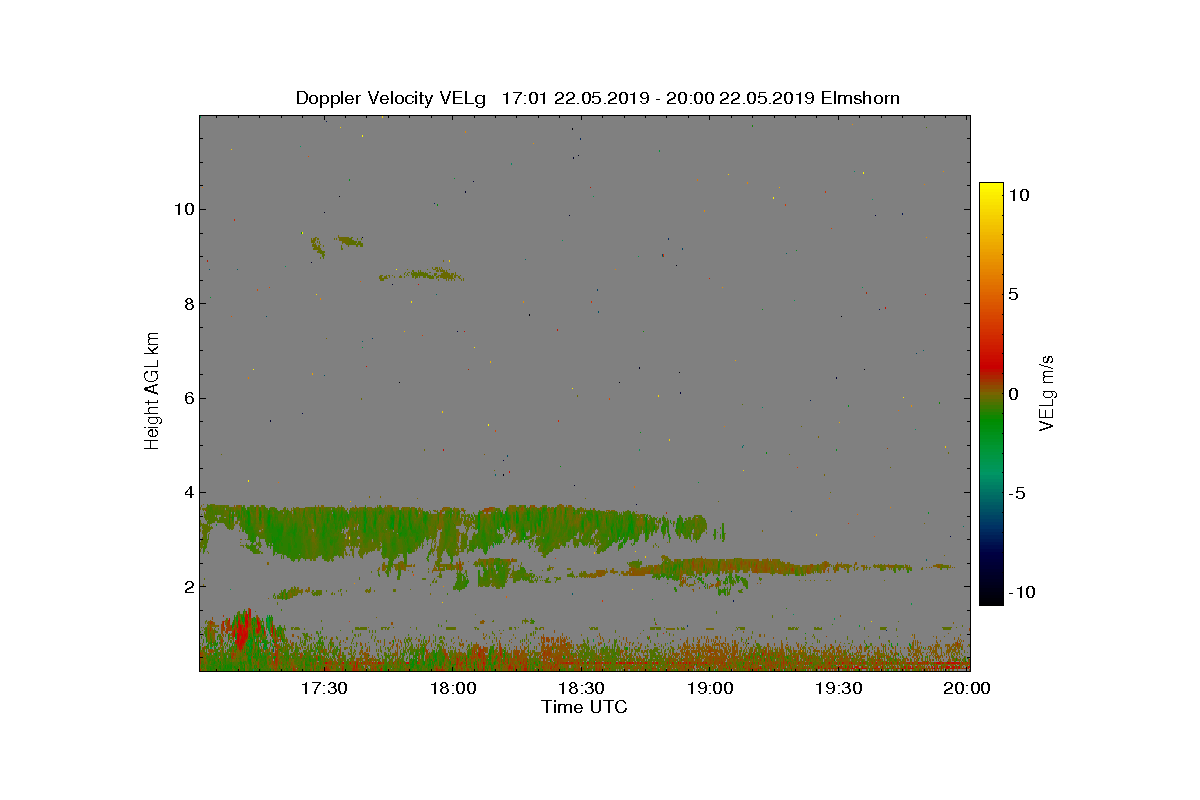Click the 2 km height tick label

point(187,586)
